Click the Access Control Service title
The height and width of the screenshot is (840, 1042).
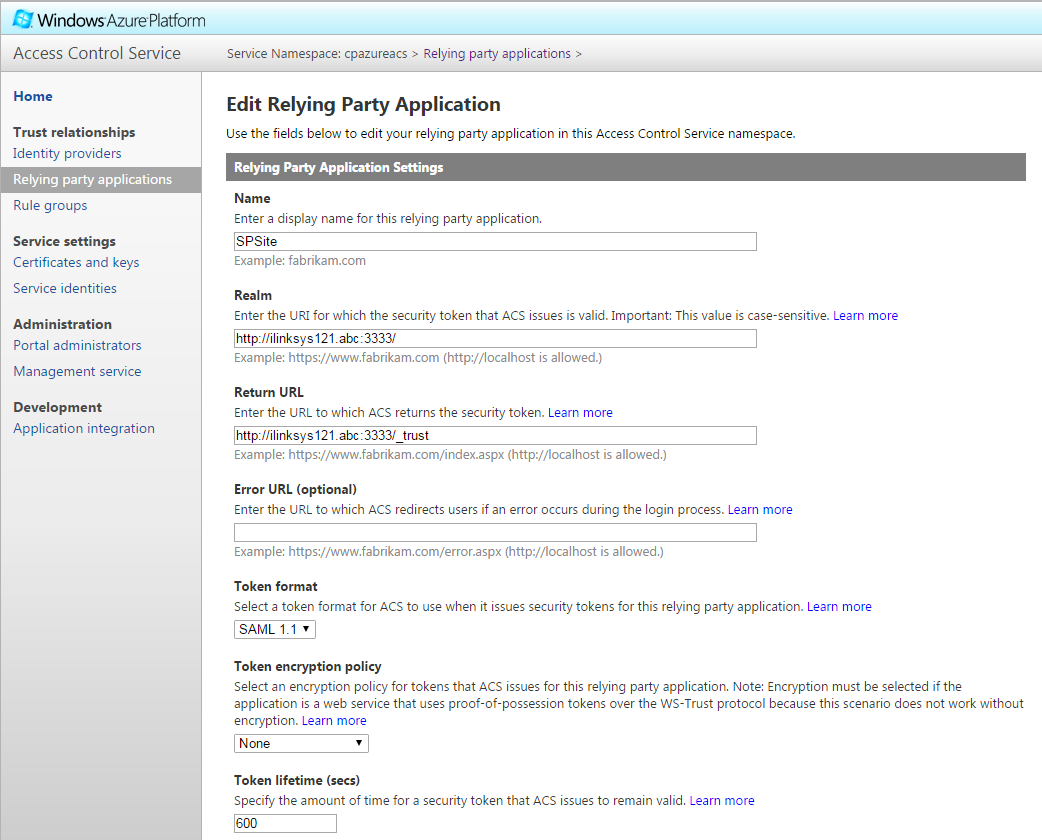coord(97,53)
